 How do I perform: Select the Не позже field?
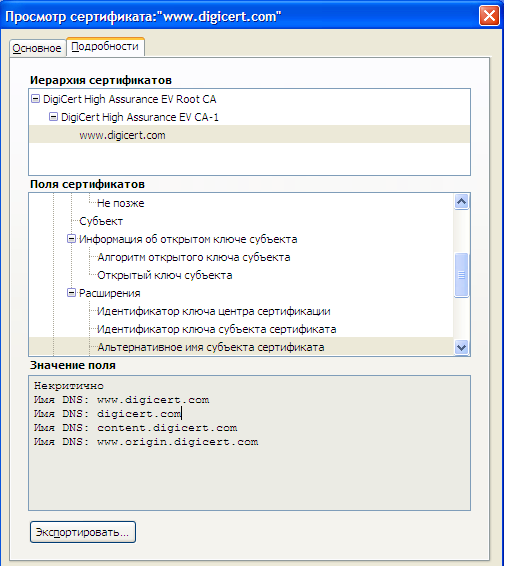point(121,203)
